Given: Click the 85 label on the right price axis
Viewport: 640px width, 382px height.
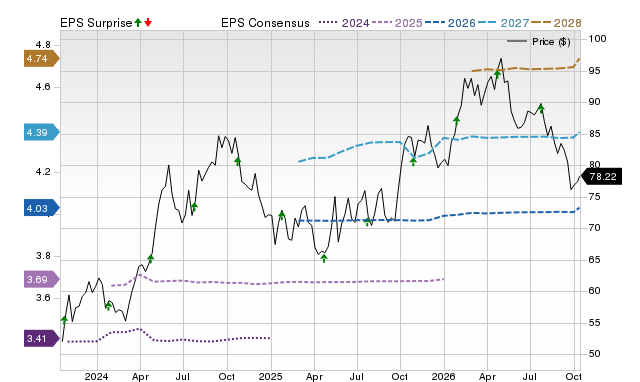Looking at the screenshot, I should [594, 134].
